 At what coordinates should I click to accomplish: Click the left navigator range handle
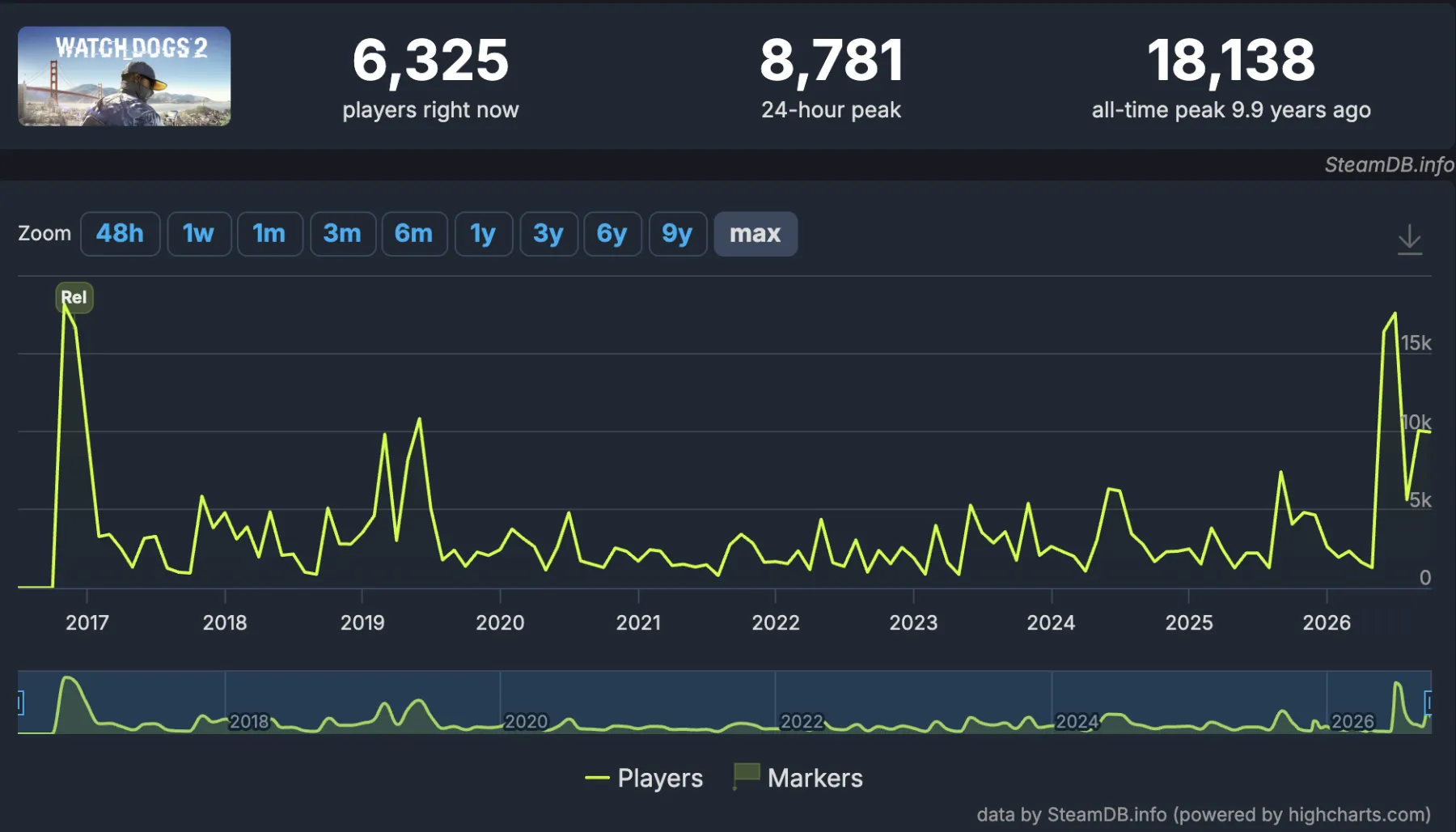20,703
